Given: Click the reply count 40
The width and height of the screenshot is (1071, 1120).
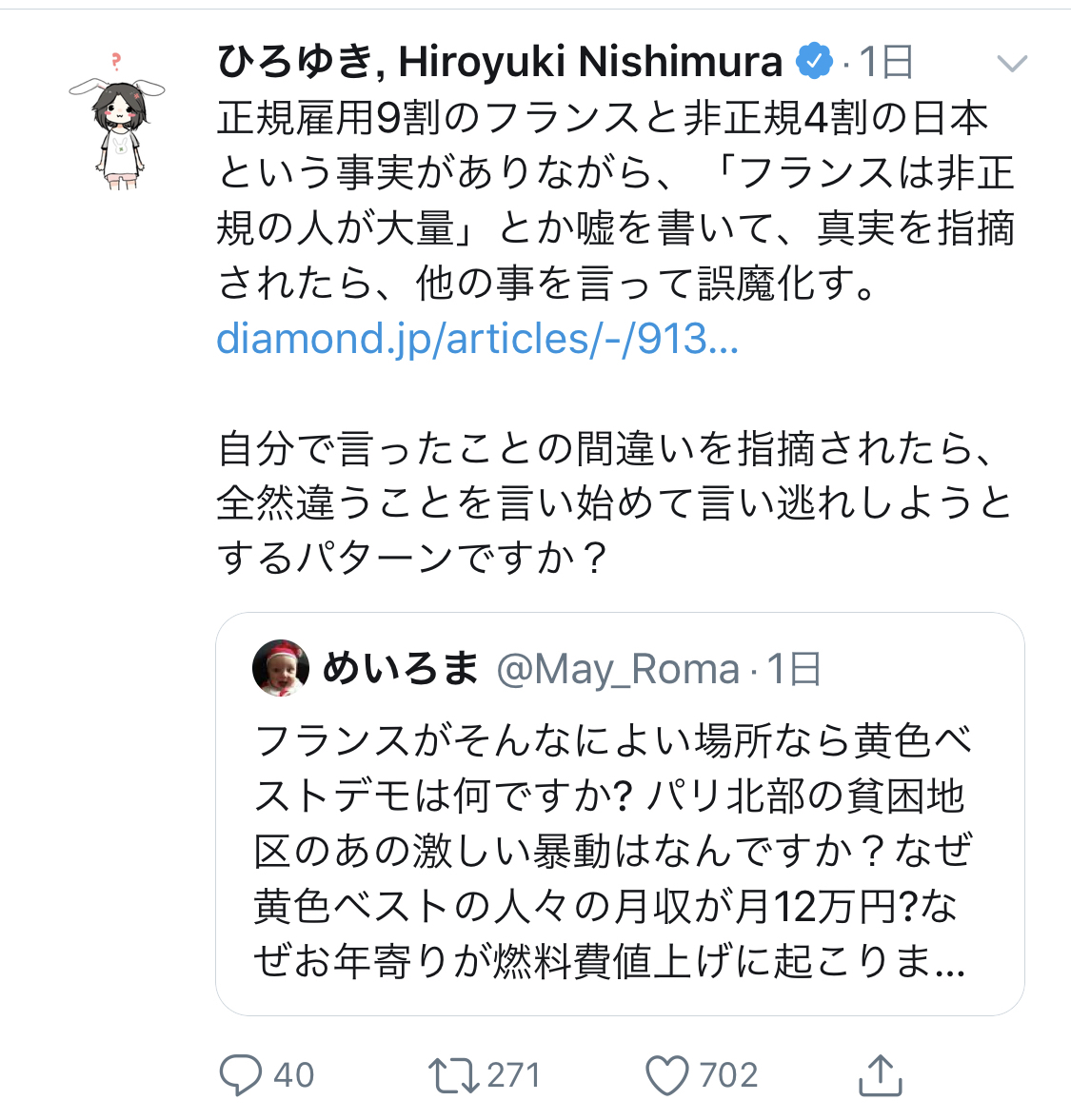Looking at the screenshot, I should click(x=293, y=1075).
